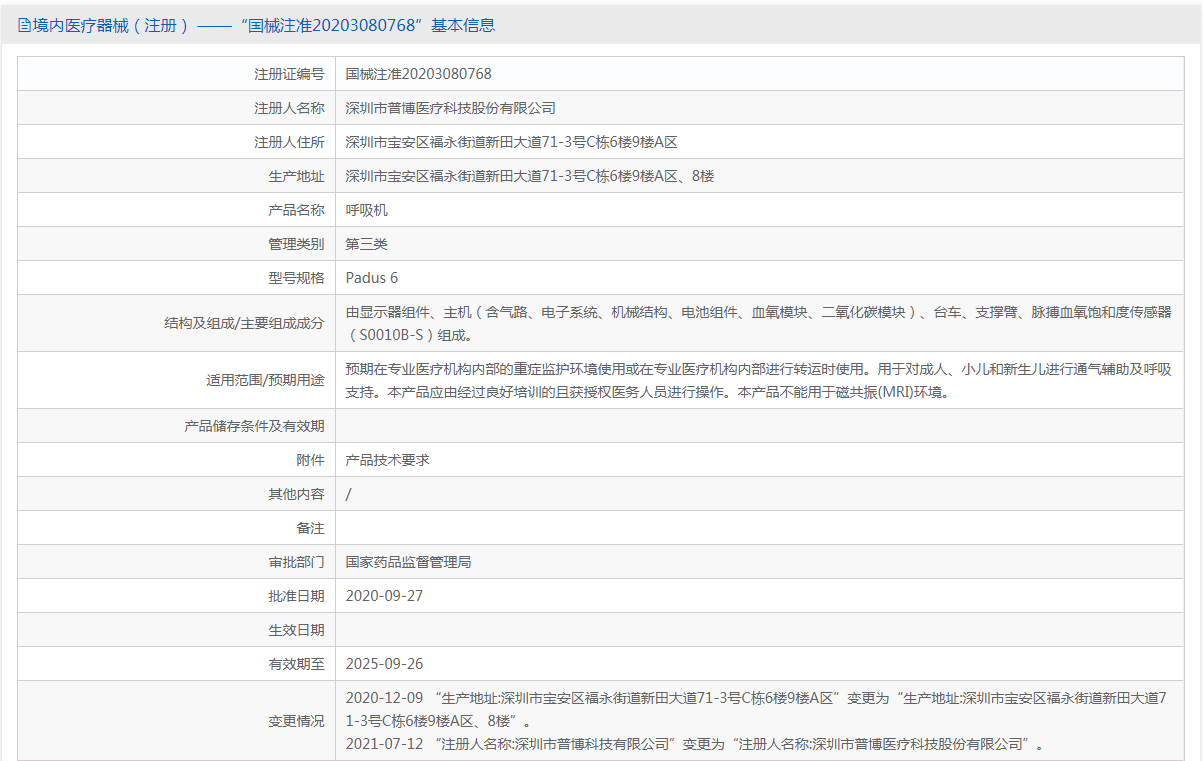The image size is (1203, 761).
Task: Click the approval date 2020-09-27
Action: click(x=384, y=596)
